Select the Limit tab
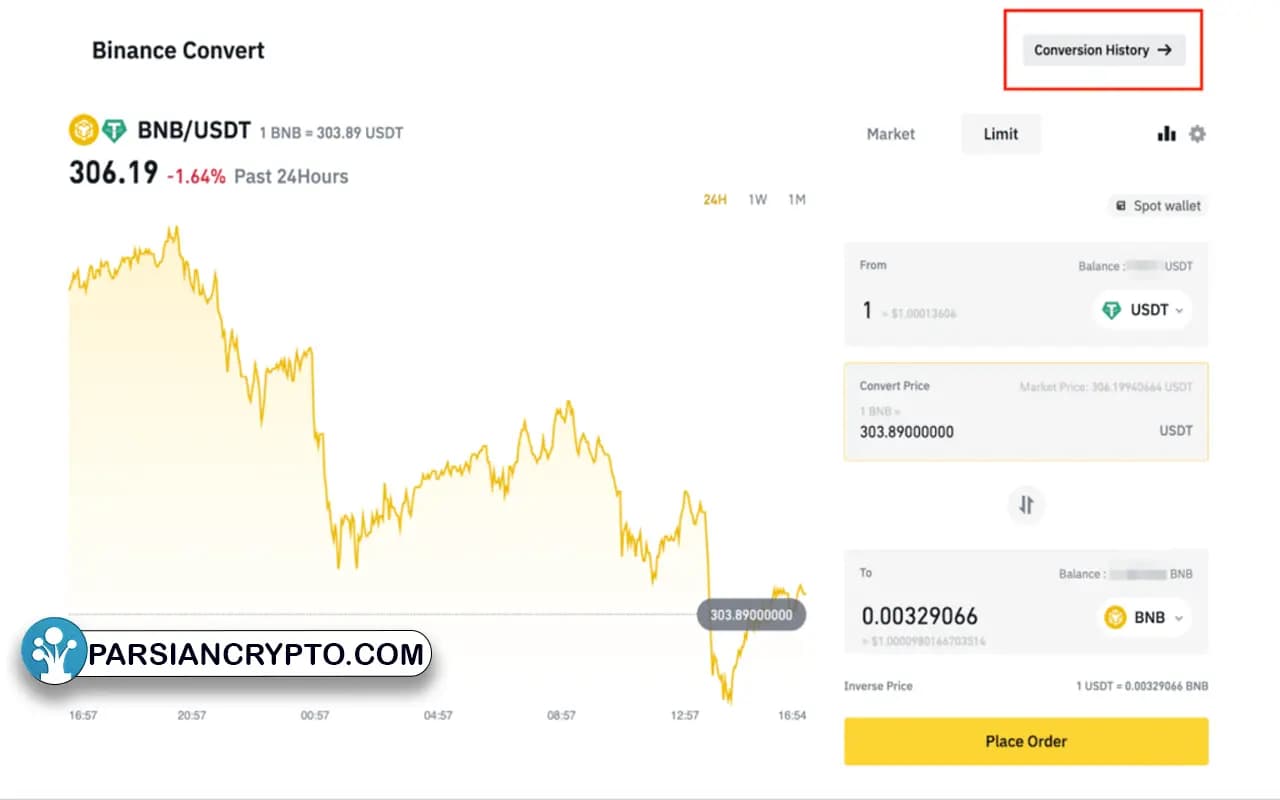Screen dimensions: 1280x800 tap(1001, 134)
